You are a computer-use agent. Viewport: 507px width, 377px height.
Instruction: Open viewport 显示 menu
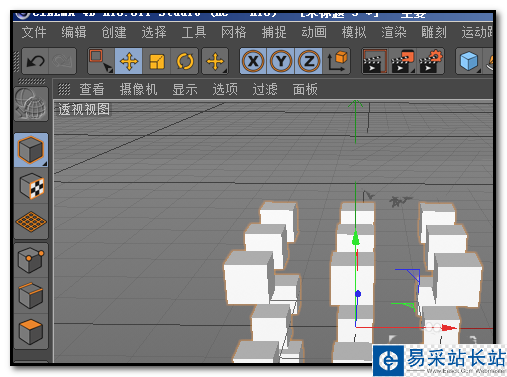click(185, 89)
